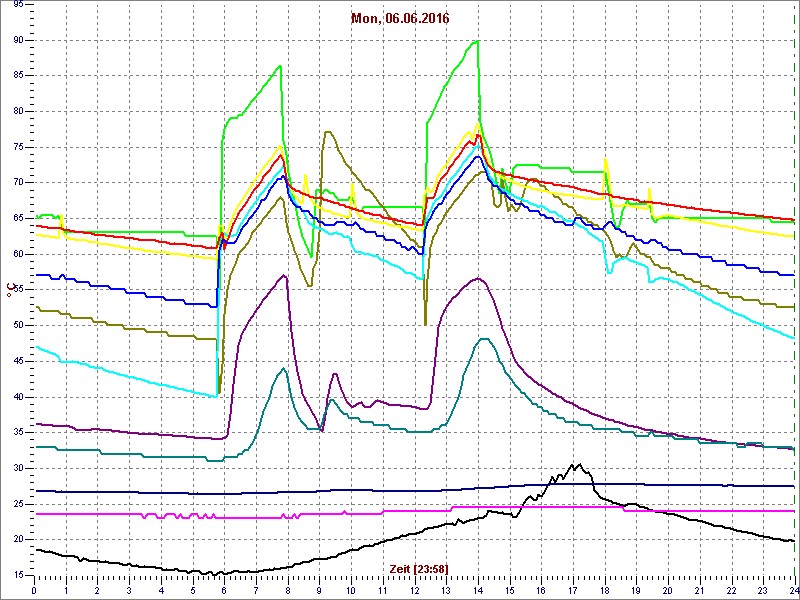Select the 95 value on temperature axis
The width and height of the screenshot is (800, 600).
18,5
